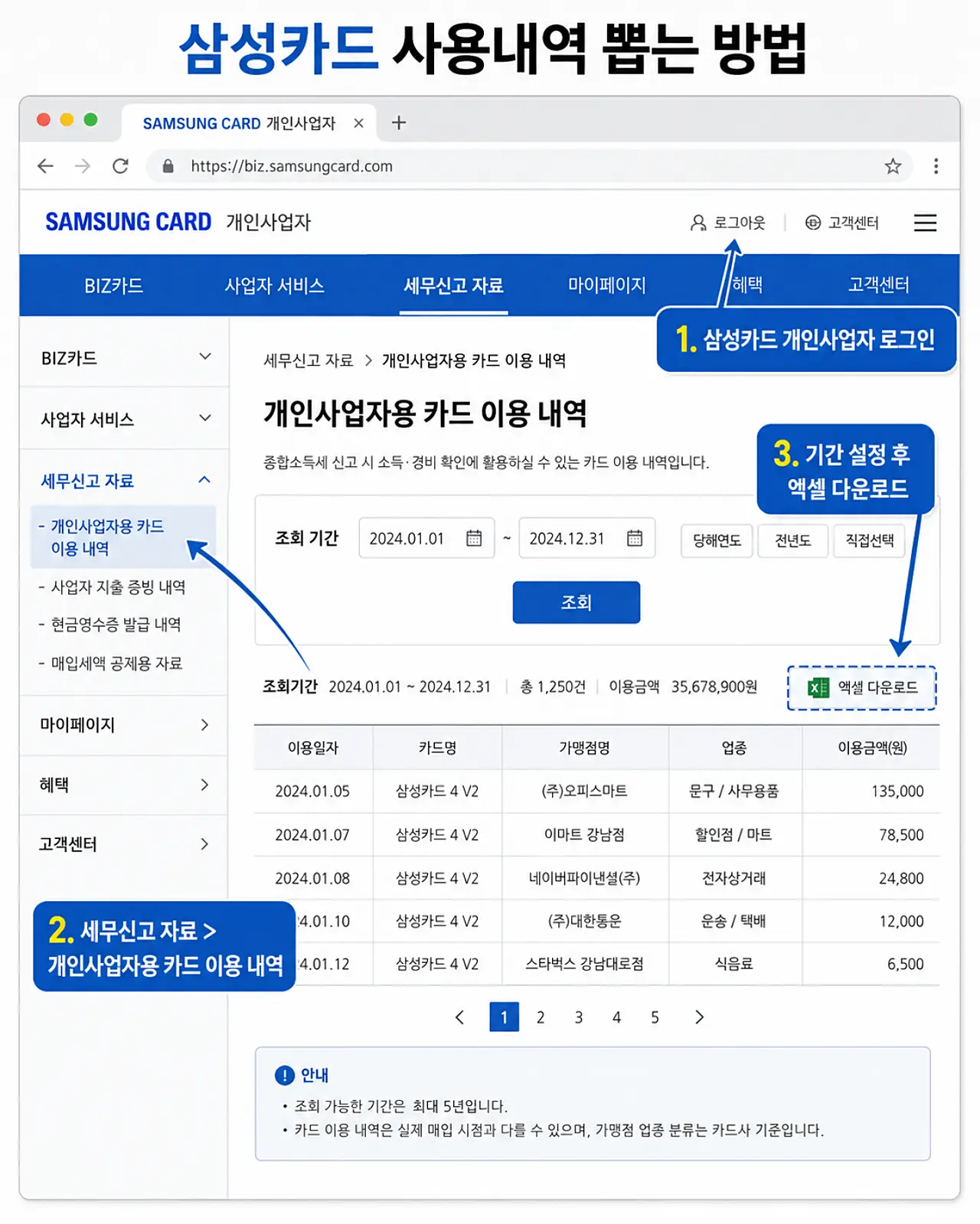Click the Excel icon in 엑셀 다운로드
Viewport: 980px width, 1224px height.
pos(818,687)
